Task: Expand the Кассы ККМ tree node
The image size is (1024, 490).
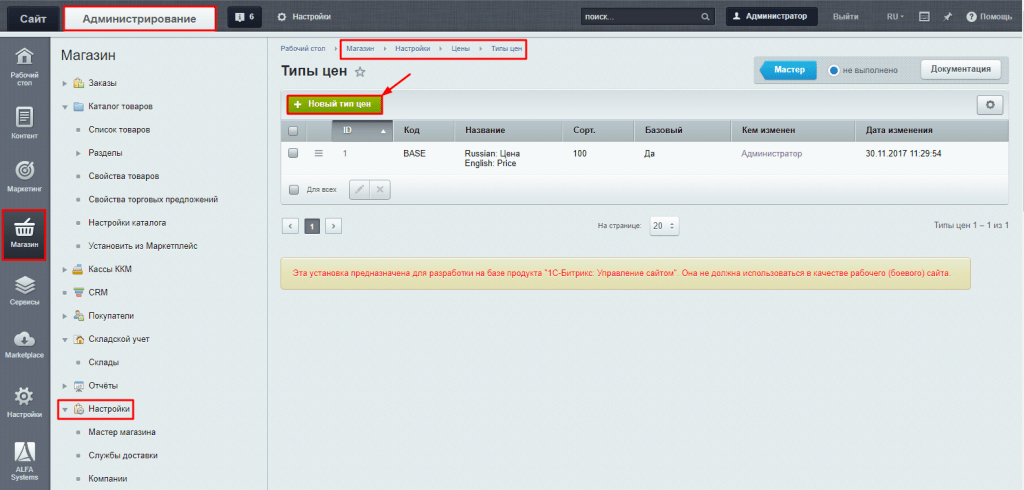Action: pos(65,269)
